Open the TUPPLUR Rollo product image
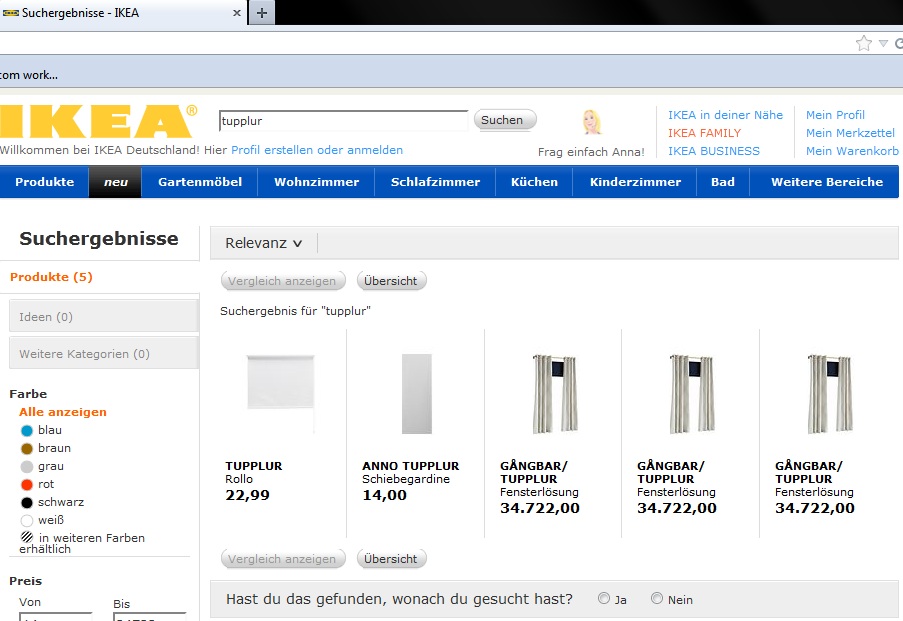 point(280,393)
